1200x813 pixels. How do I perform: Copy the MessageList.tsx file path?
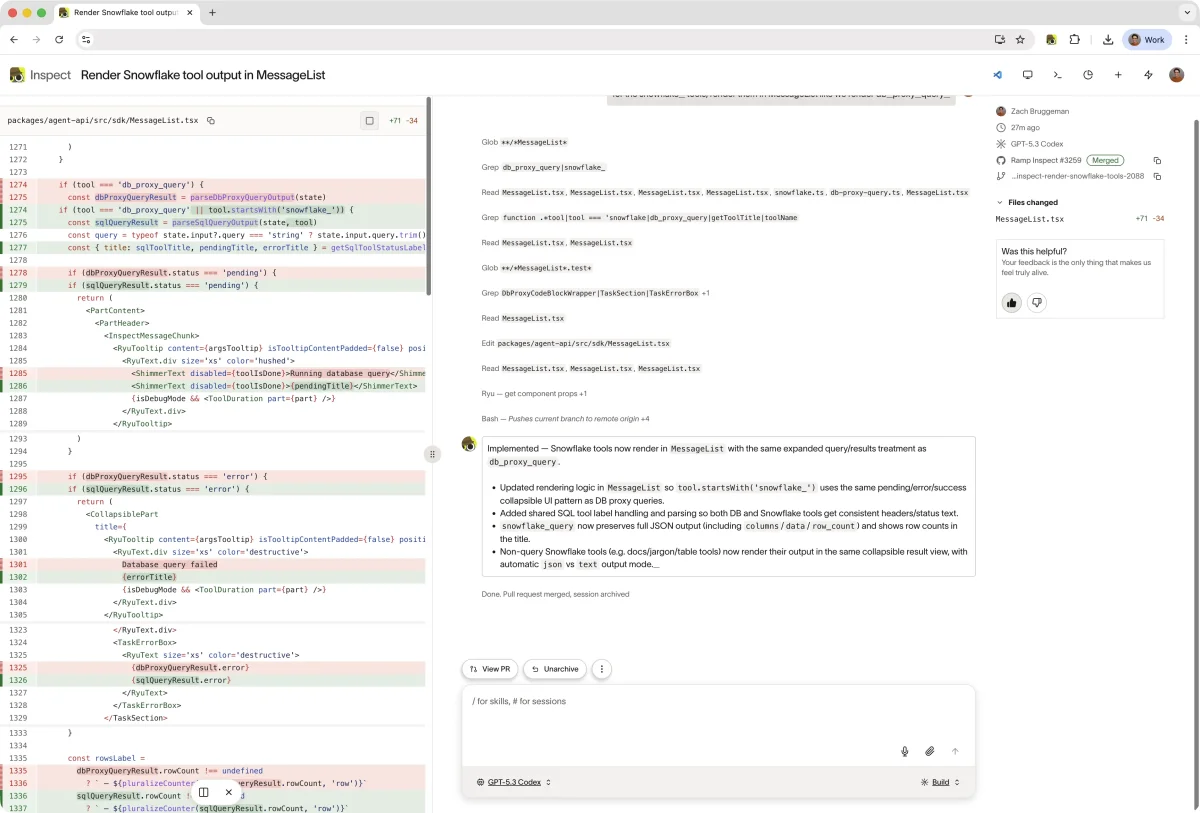pos(210,120)
